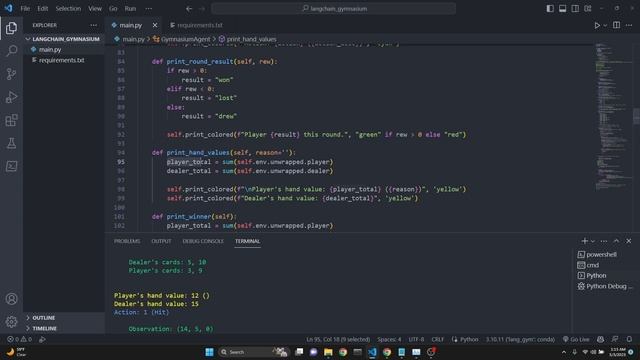Open the Run menu
Viewport: 640px width, 360px height.
[x=130, y=9]
